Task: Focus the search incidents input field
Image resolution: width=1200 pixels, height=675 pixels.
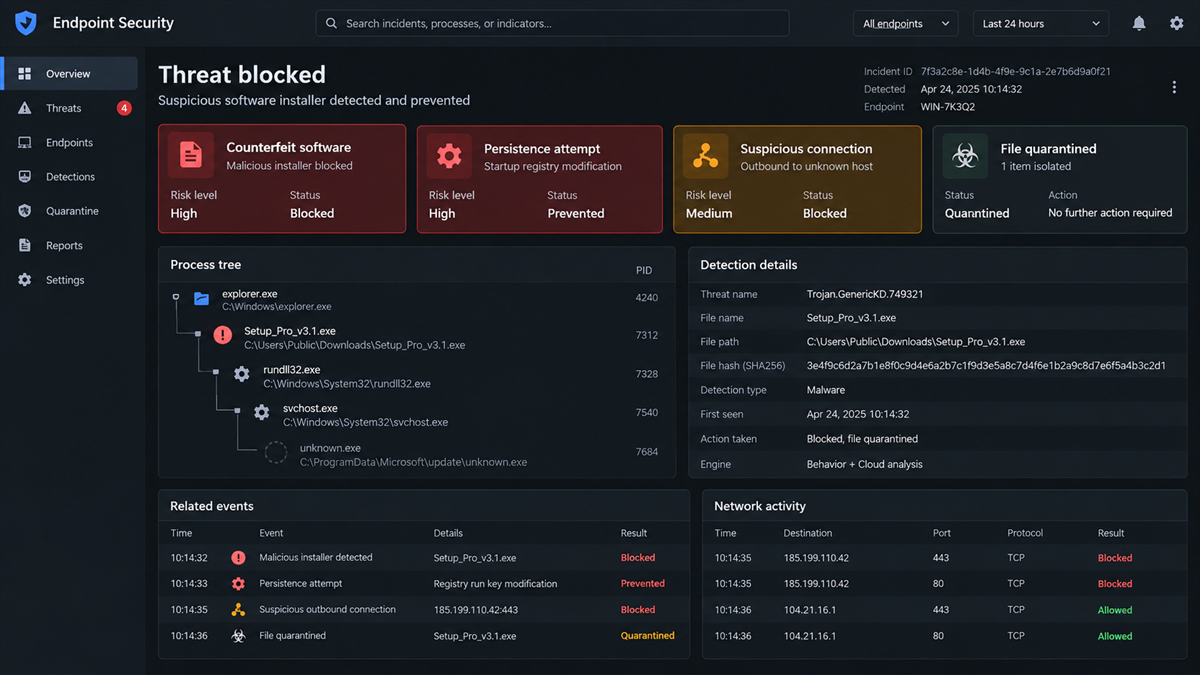Action: click(x=552, y=23)
